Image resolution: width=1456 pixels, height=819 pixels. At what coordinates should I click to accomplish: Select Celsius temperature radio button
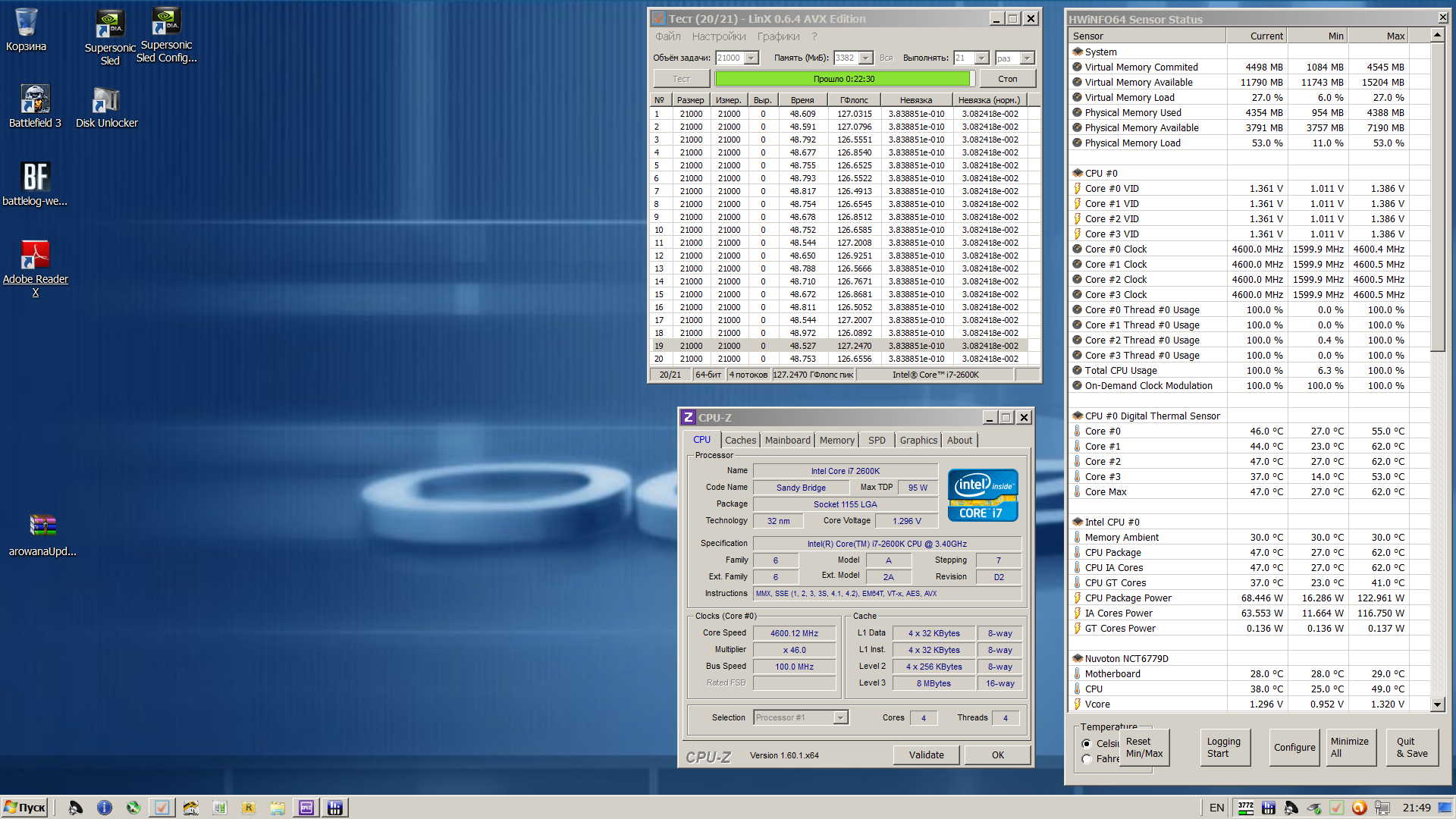point(1087,744)
